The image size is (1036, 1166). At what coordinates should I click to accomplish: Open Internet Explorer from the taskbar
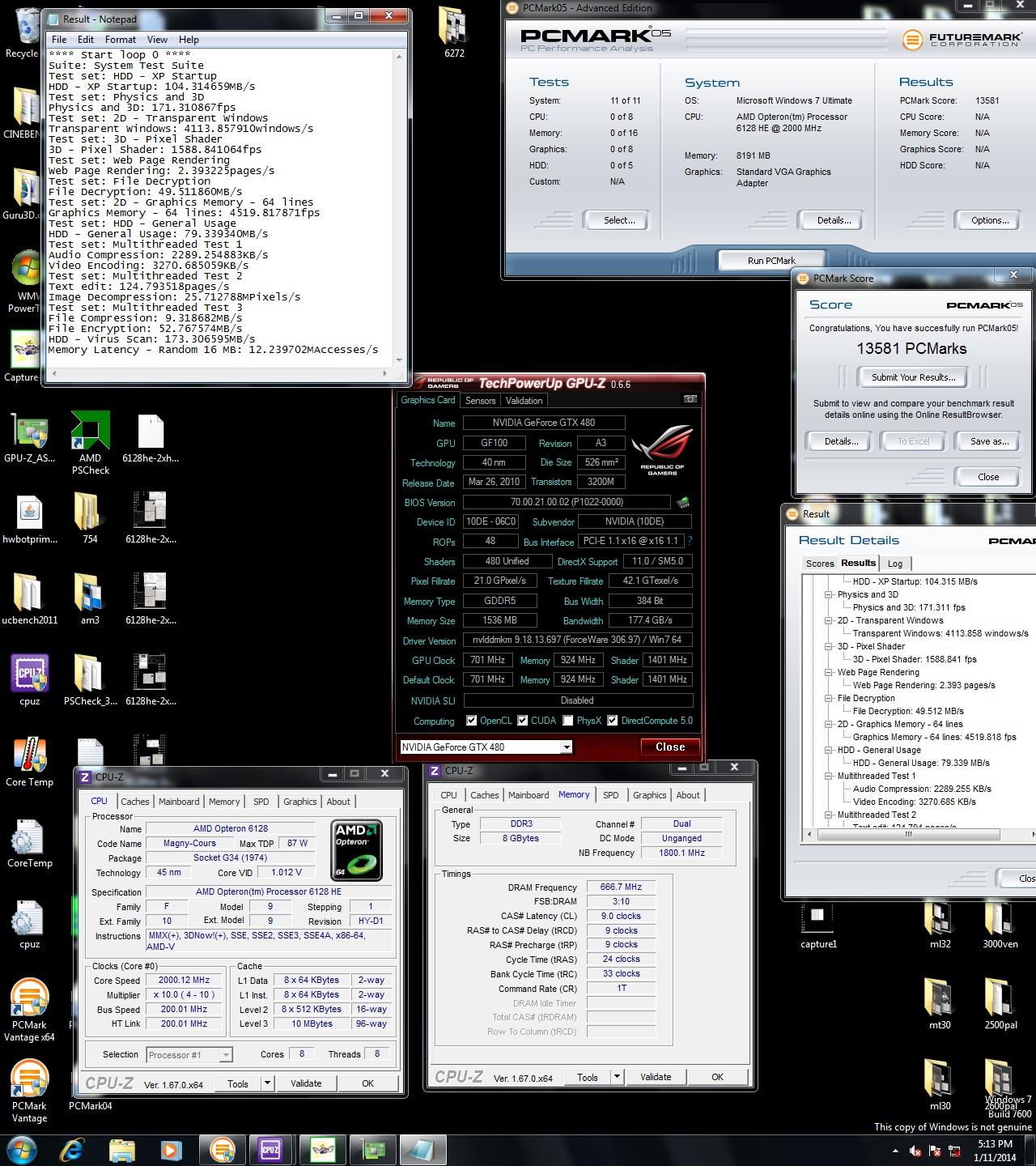(x=72, y=1150)
